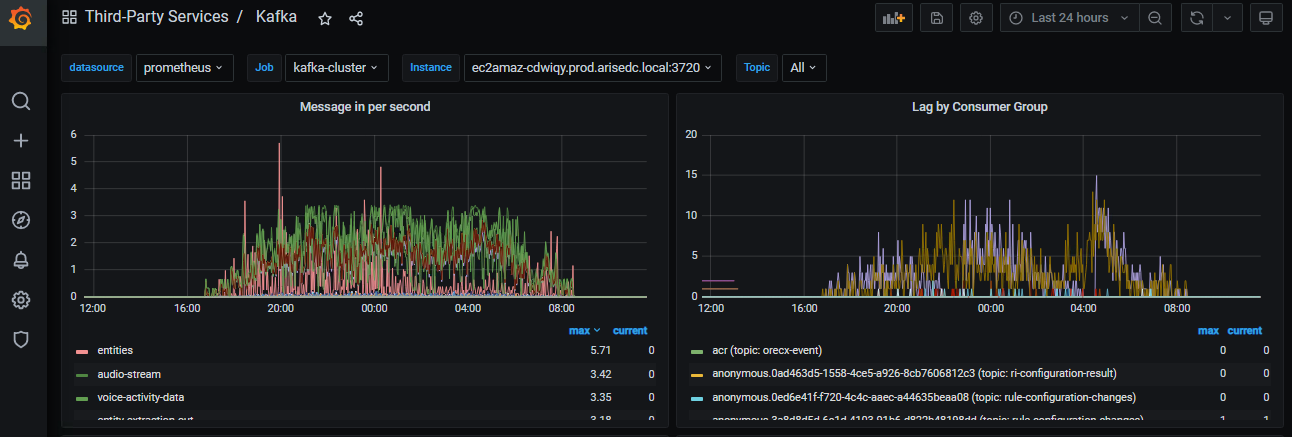
Task: Click the datasource variable label
Action: coord(97,68)
